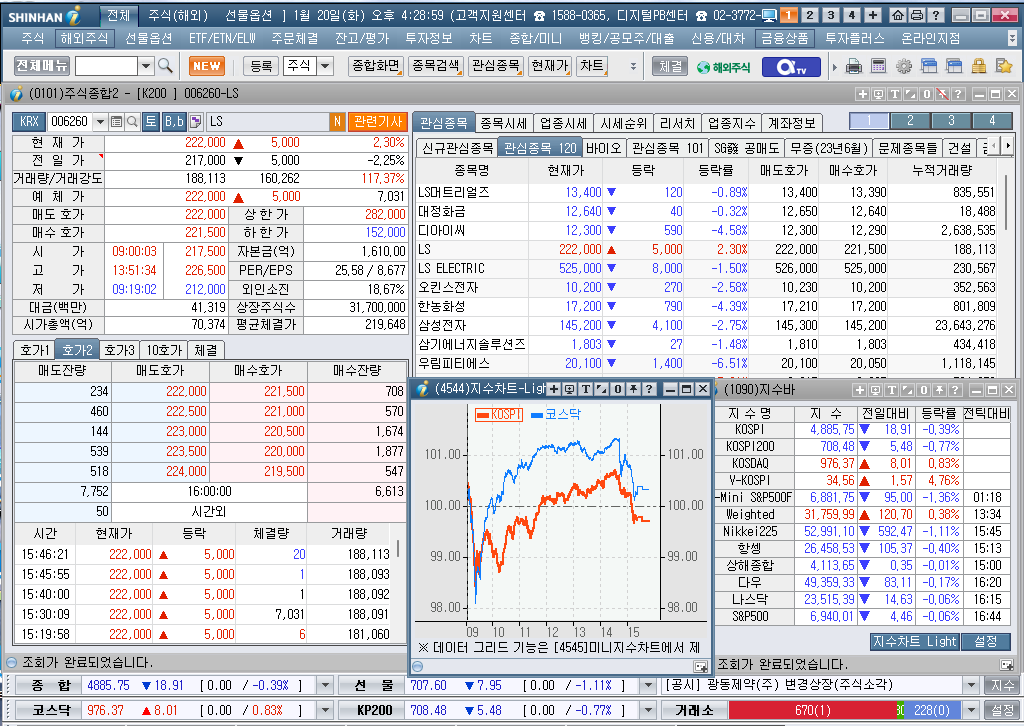
Task: Click the double-chevron overflow icon on the menu bar
Action: click(x=1013, y=38)
